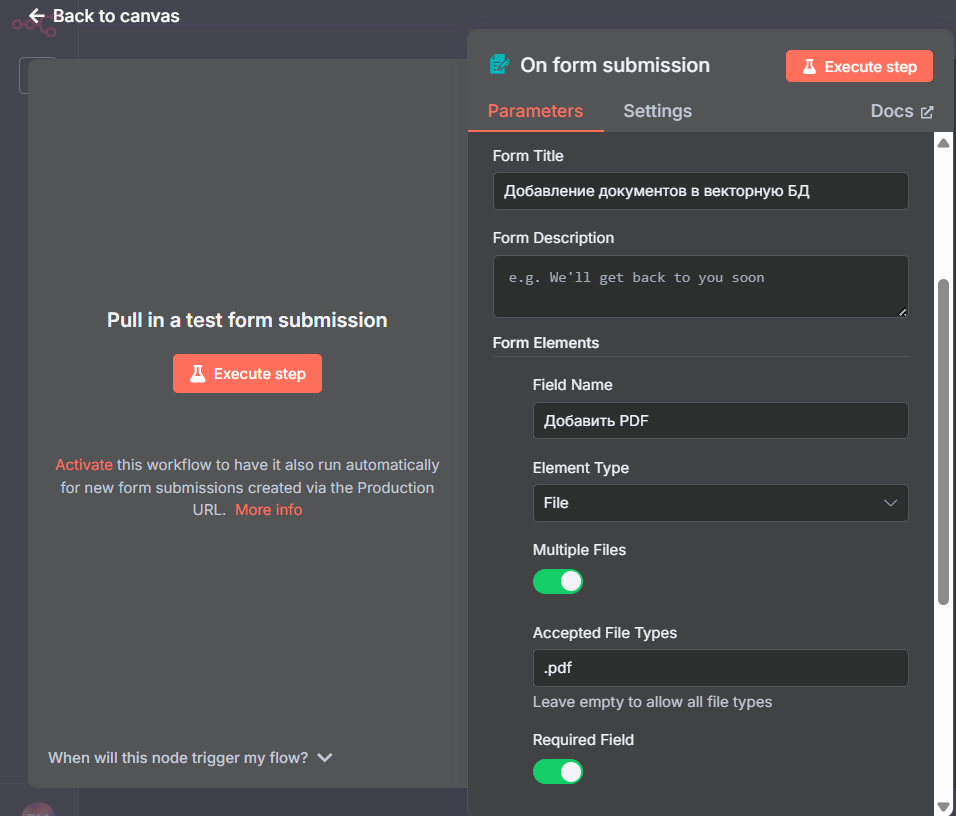This screenshot has width=956, height=816.
Task: Click the Docs external link icon
Action: click(x=927, y=112)
